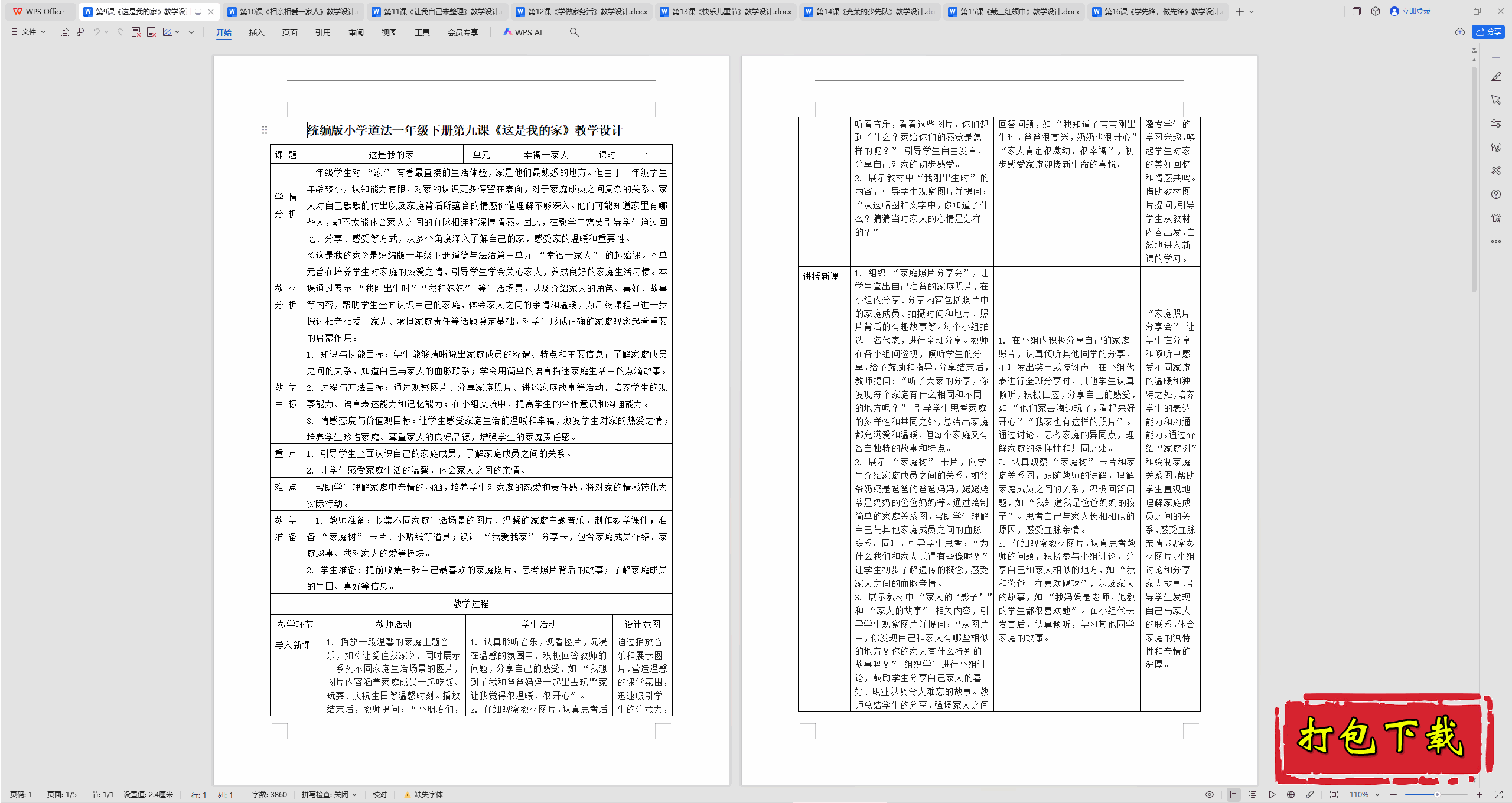Undo the last action
The width and height of the screenshot is (1512, 803).
96,32
